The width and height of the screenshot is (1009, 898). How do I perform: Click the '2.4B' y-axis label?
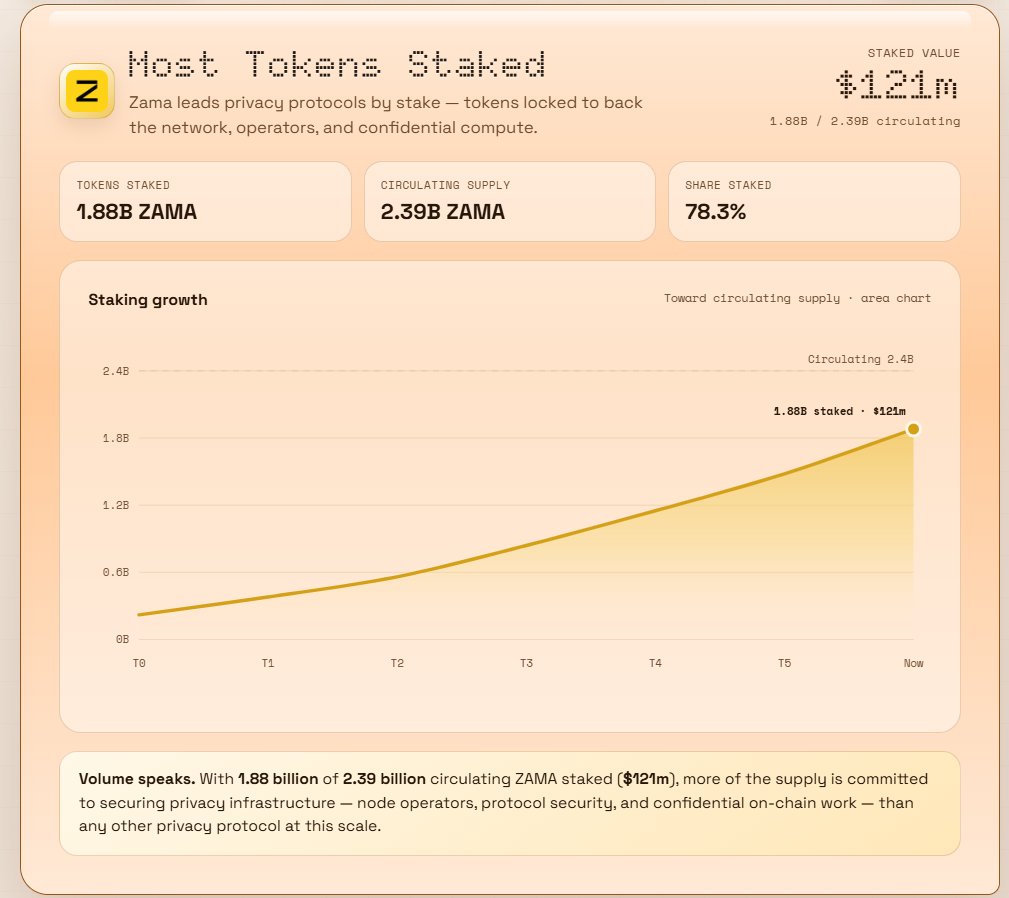point(116,371)
